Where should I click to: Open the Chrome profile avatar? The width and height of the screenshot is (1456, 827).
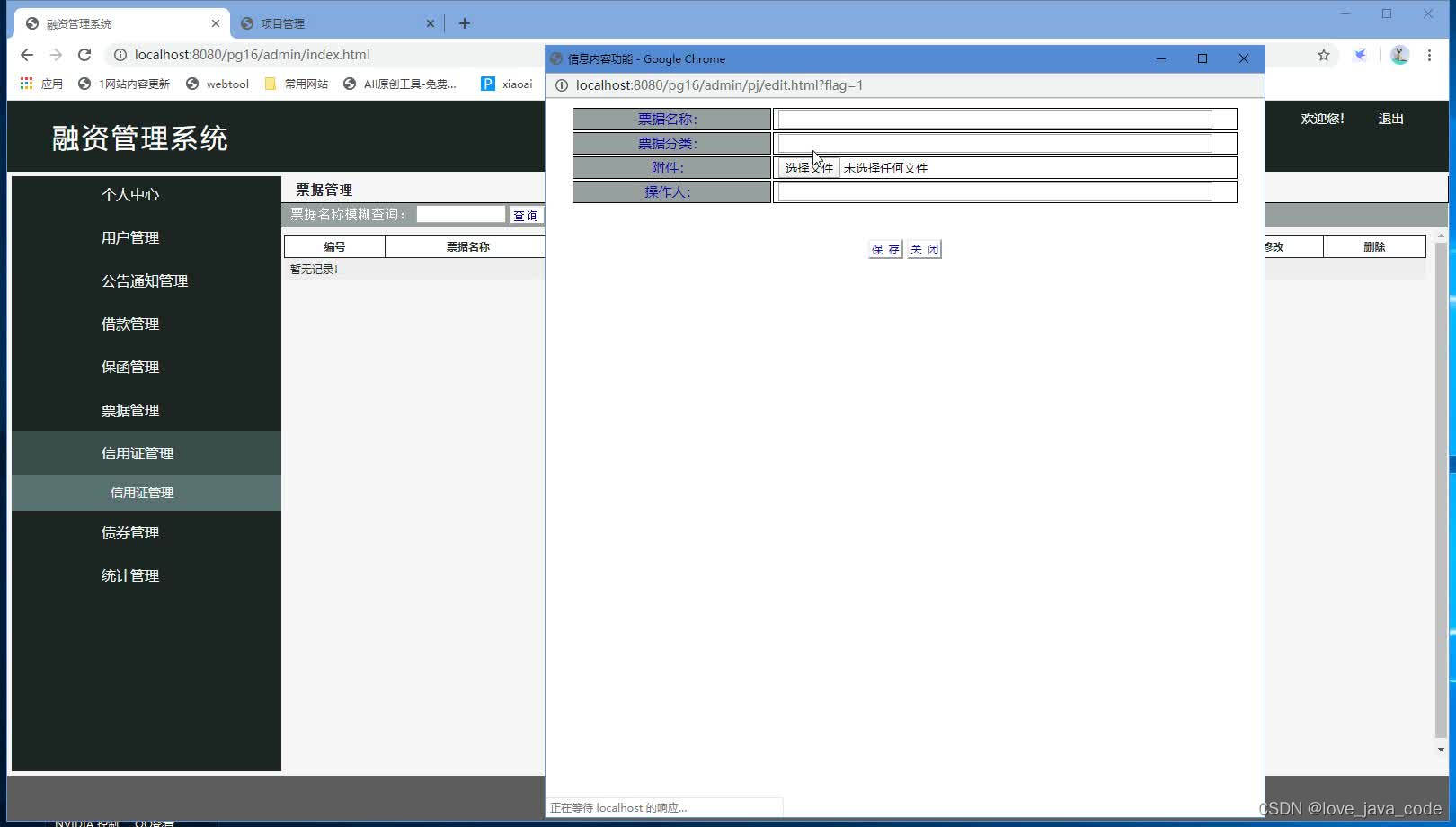(x=1399, y=55)
